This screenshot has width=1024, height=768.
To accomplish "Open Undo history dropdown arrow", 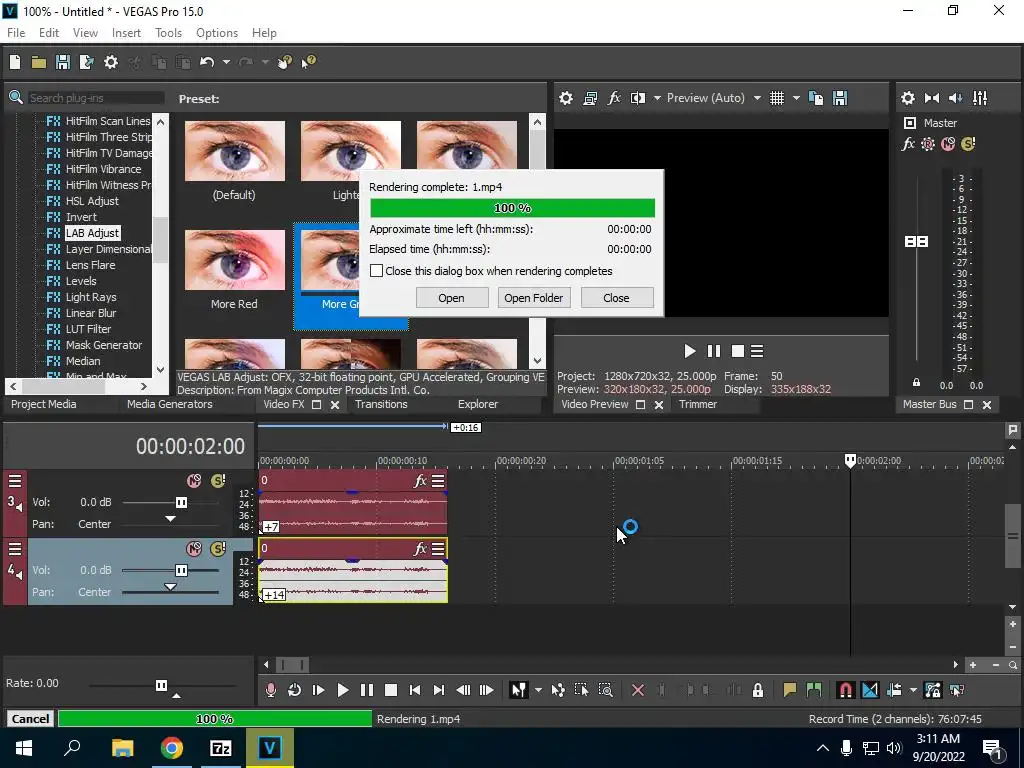I will 226,62.
